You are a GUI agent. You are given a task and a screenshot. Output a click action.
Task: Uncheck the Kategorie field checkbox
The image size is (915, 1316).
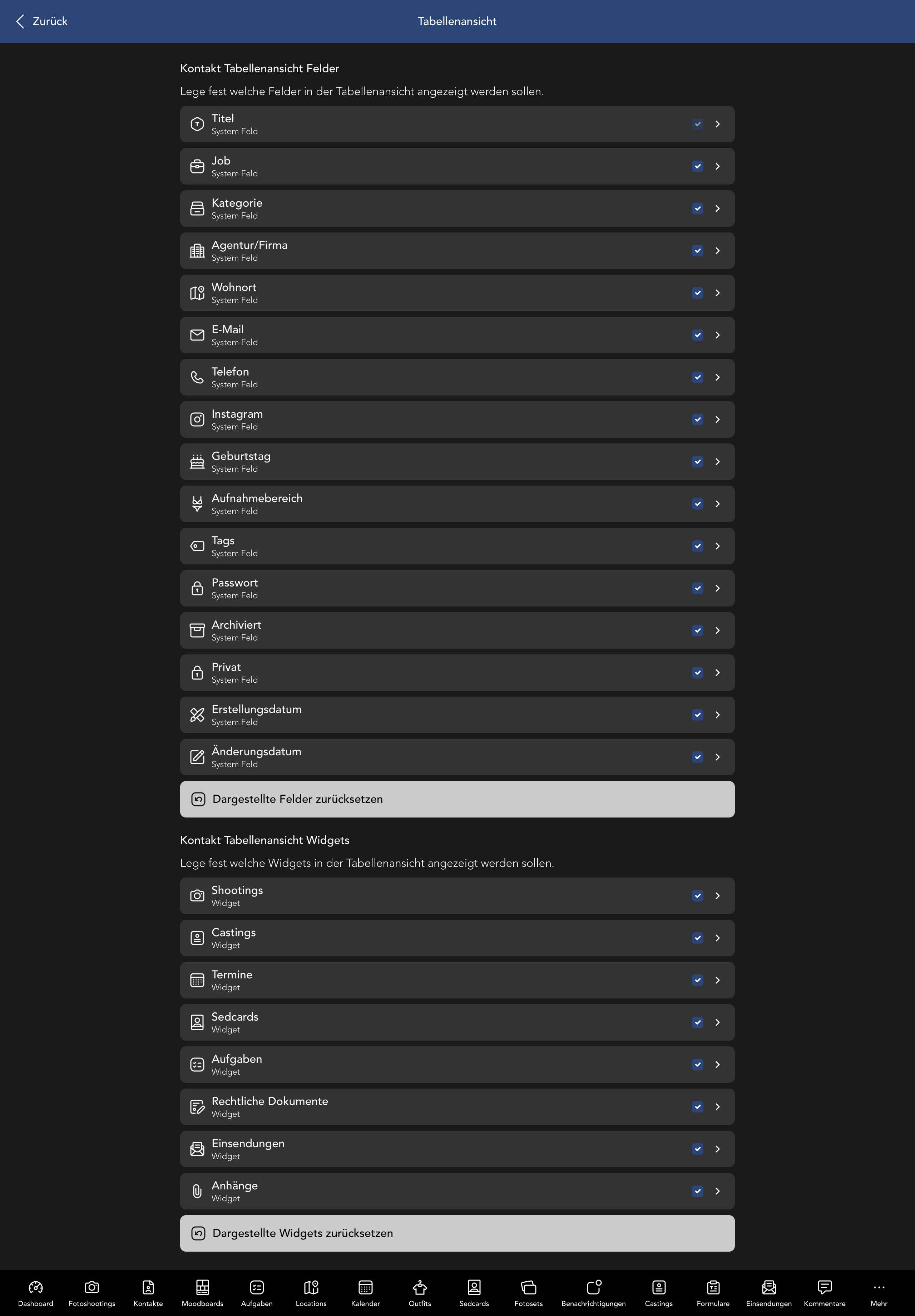[698, 208]
